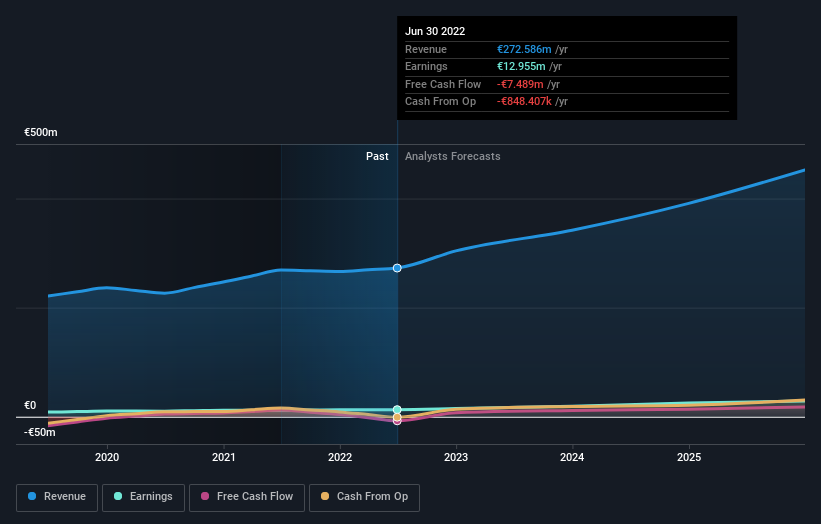The image size is (821, 524).
Task: Toggle the Earnings legend series
Action: (x=143, y=497)
